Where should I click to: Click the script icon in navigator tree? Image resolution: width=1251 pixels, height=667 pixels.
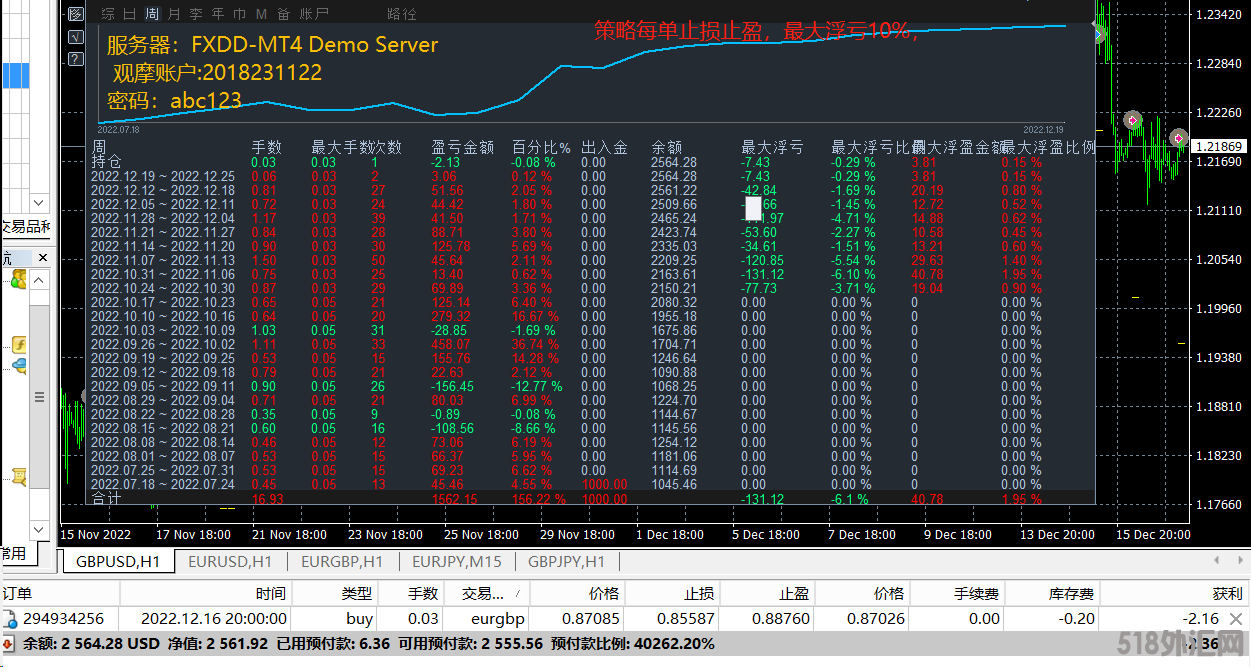(19, 476)
